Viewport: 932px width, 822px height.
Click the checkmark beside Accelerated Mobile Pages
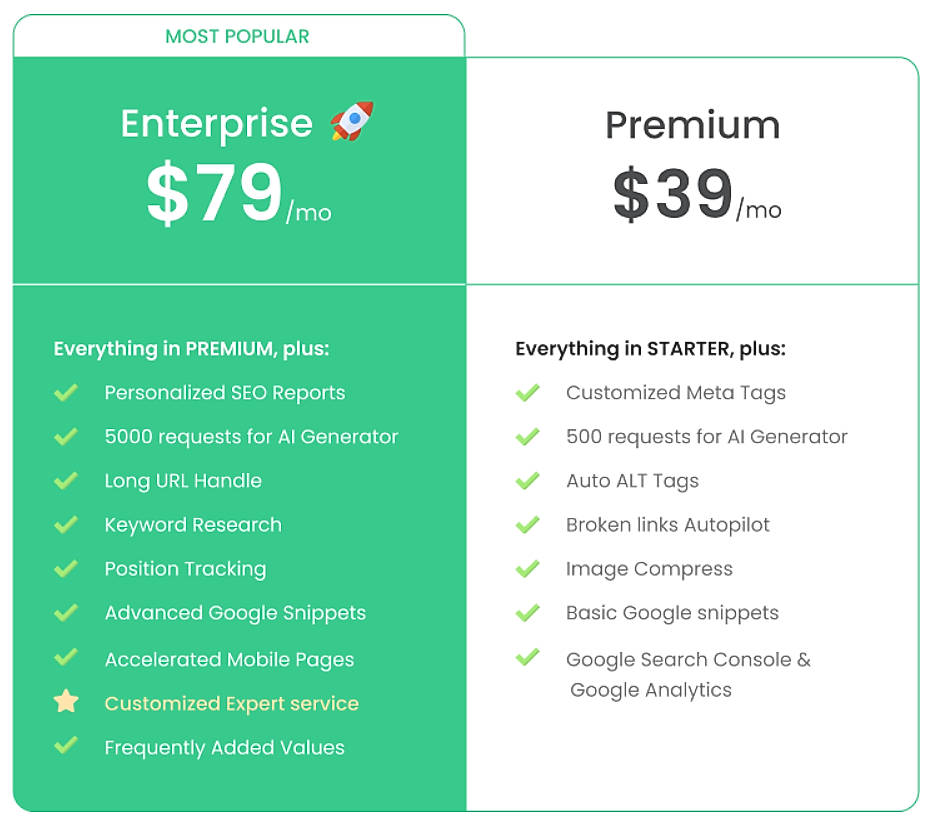tap(65, 657)
